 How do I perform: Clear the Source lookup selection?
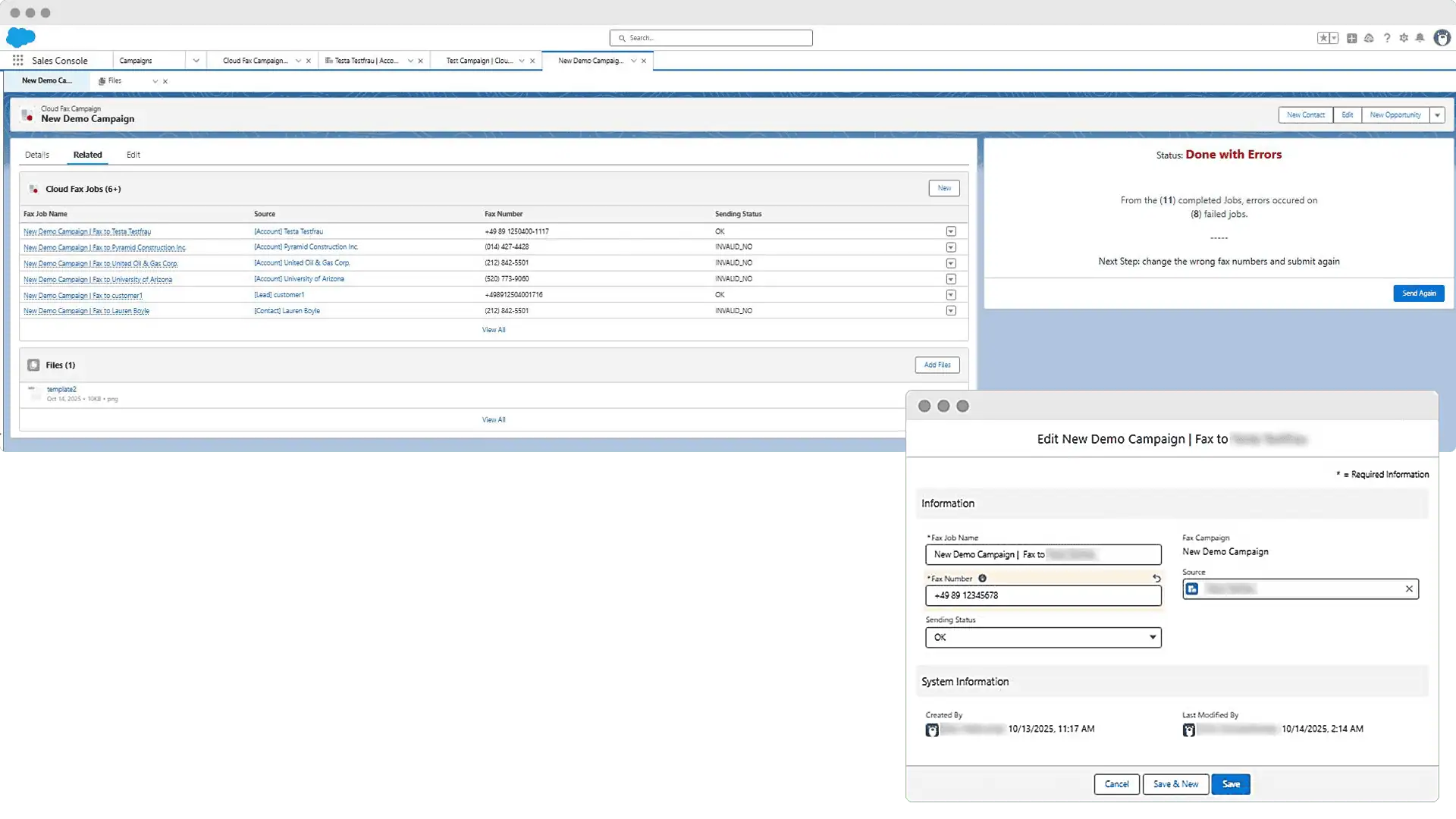pos(1409,589)
